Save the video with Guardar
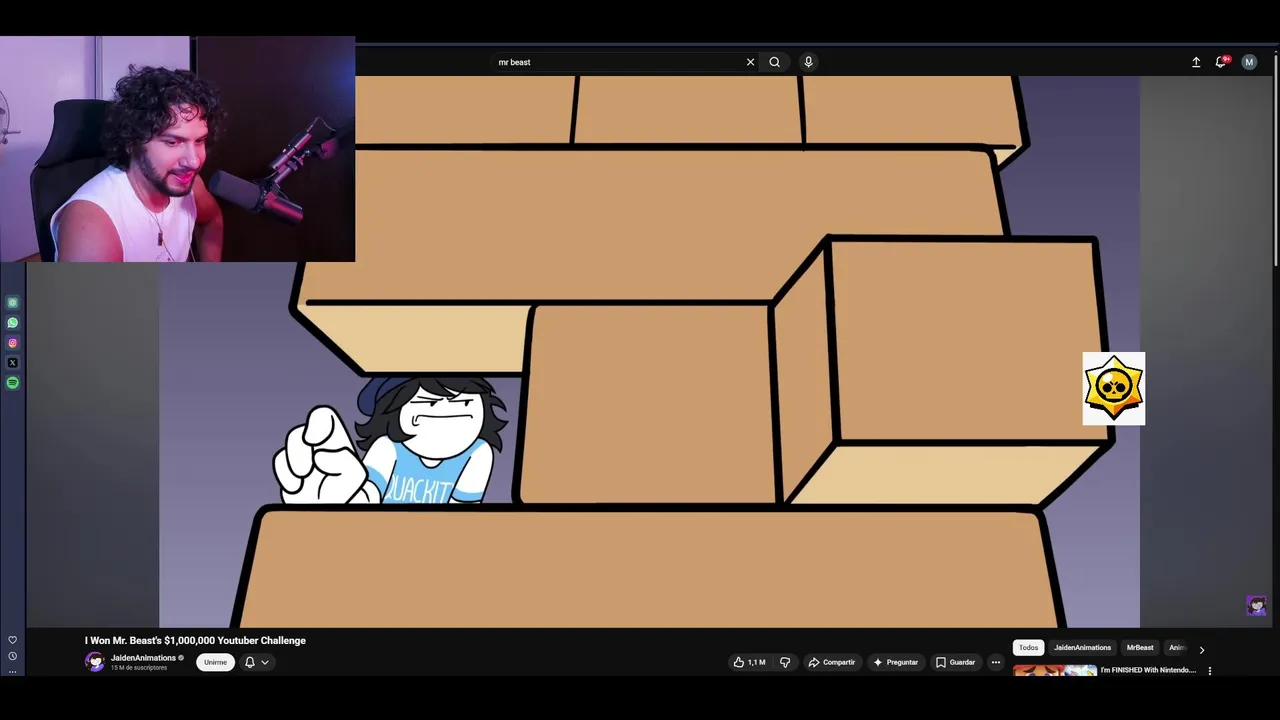 [955, 662]
